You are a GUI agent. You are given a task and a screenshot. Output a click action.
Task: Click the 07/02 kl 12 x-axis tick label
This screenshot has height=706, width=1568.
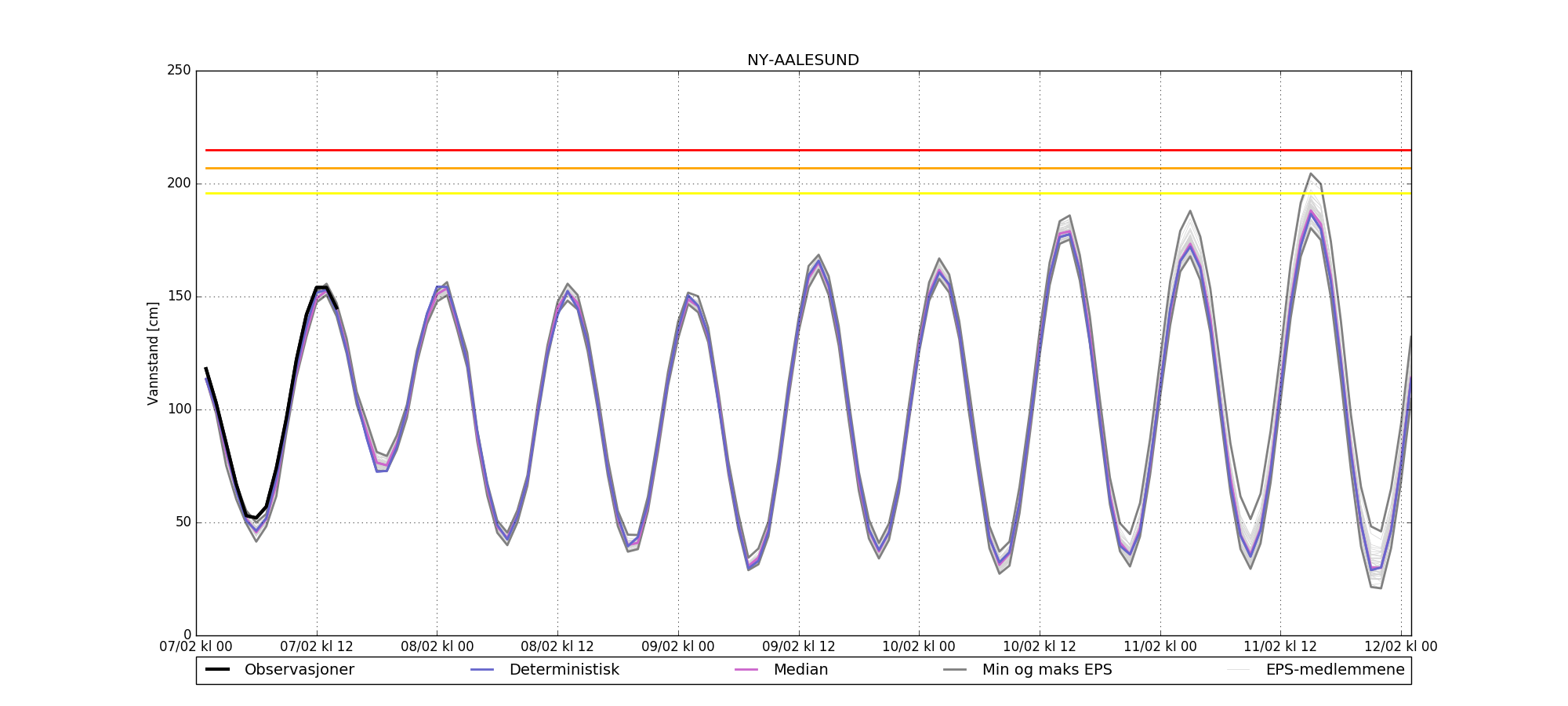tap(317, 647)
